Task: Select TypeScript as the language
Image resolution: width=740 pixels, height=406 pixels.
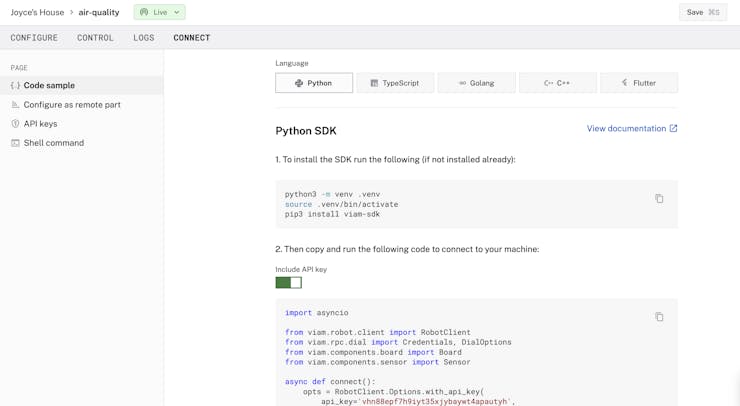Action: click(395, 83)
